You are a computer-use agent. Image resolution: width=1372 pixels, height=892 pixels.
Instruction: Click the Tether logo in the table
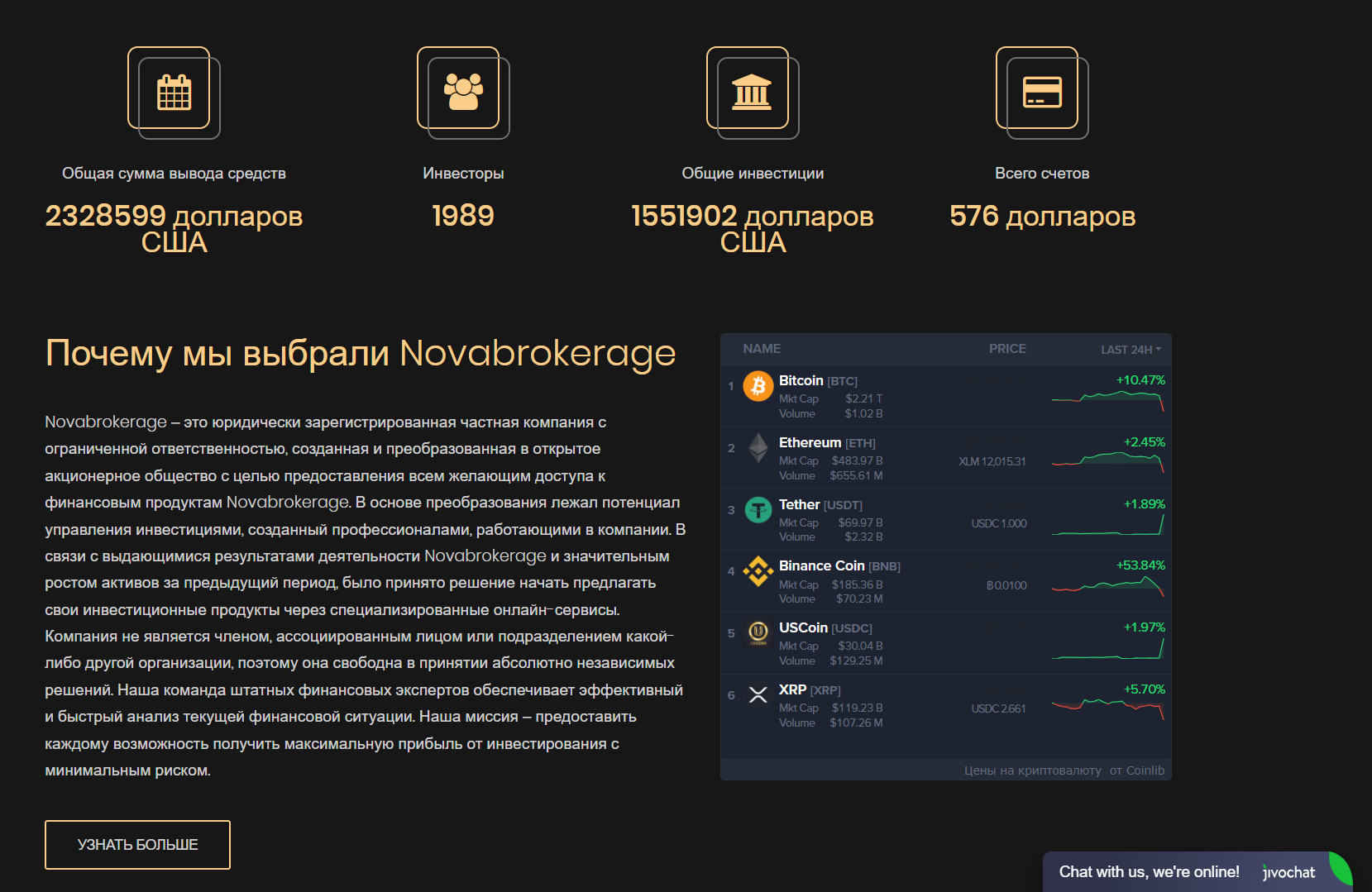coord(758,511)
